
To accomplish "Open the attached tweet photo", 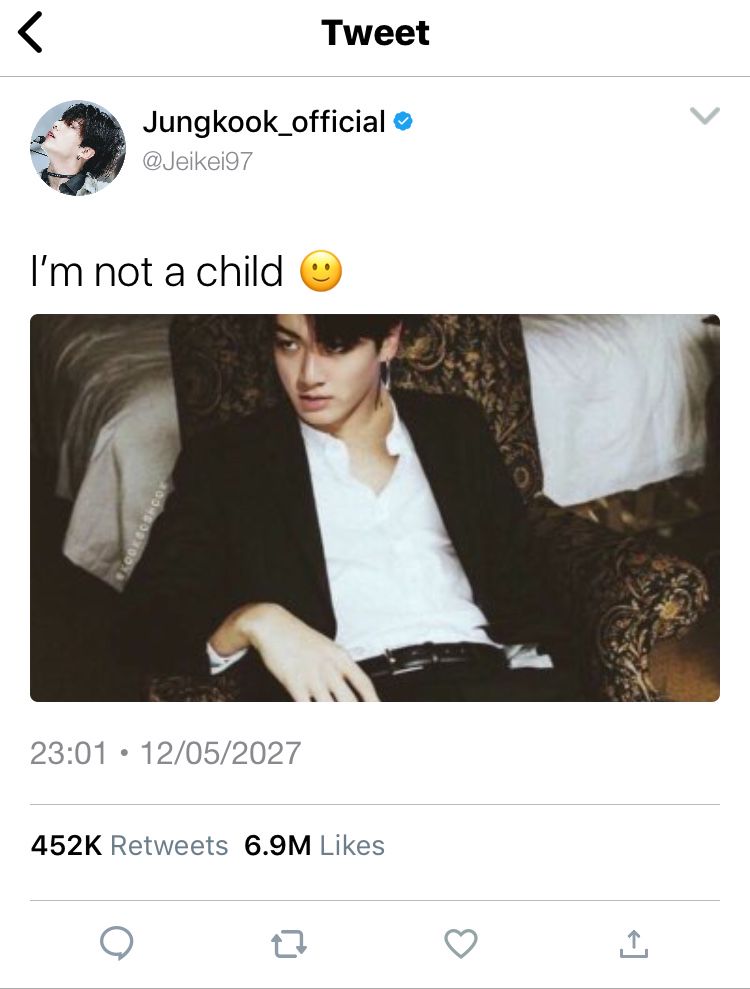I will click(x=375, y=508).
